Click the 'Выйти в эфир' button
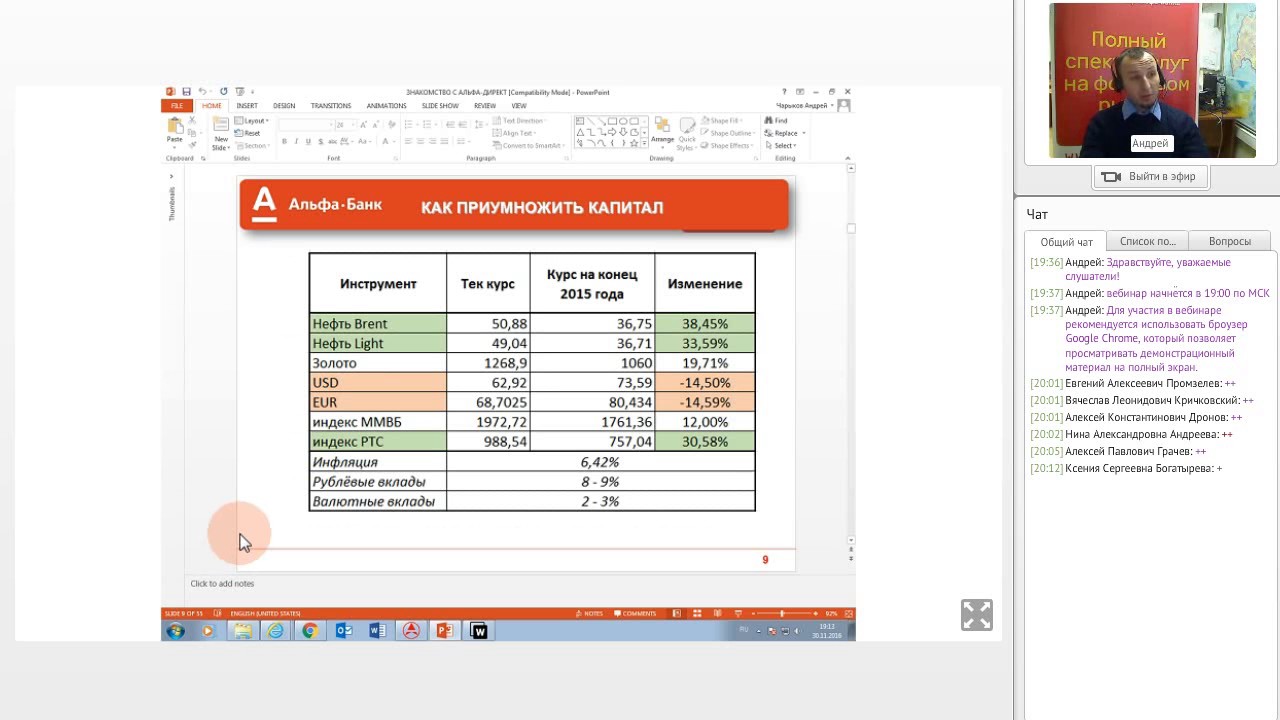This screenshot has height=720, width=1280. (x=1151, y=177)
